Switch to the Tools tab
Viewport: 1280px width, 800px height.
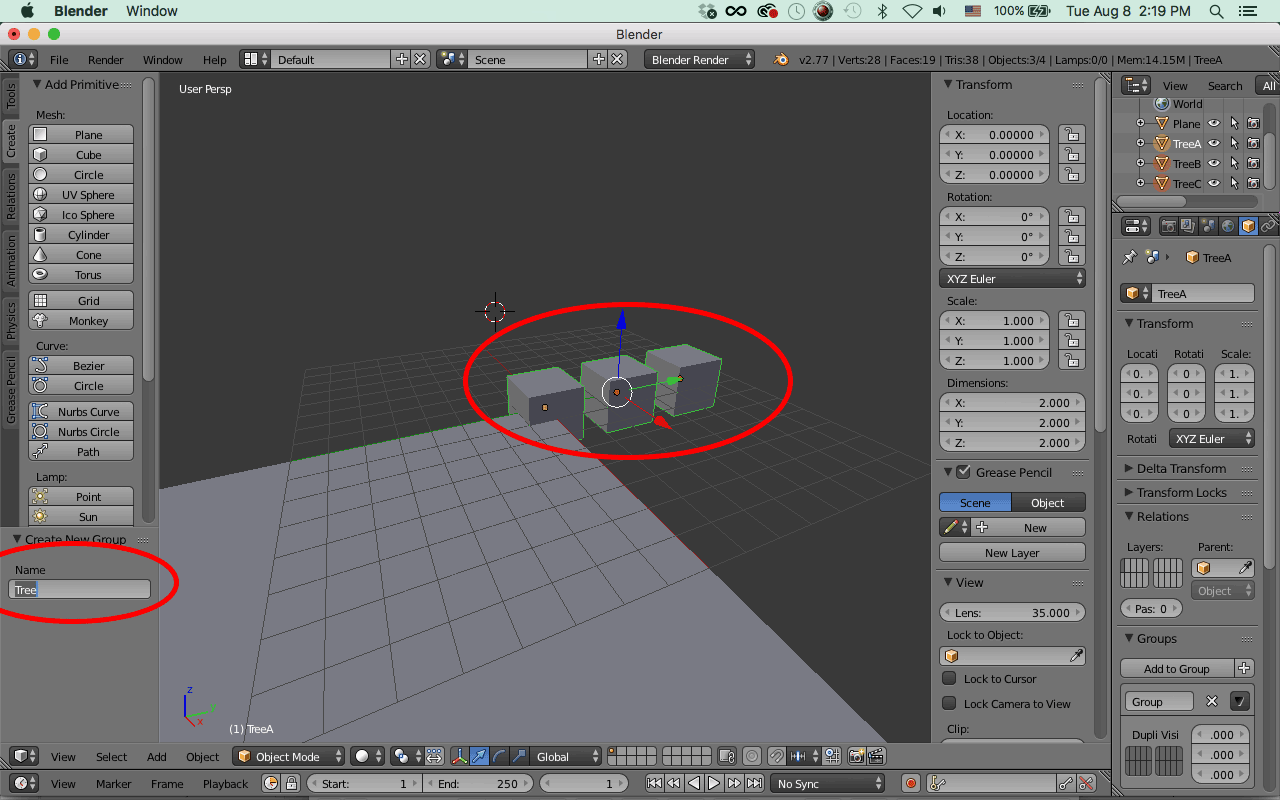(11, 95)
